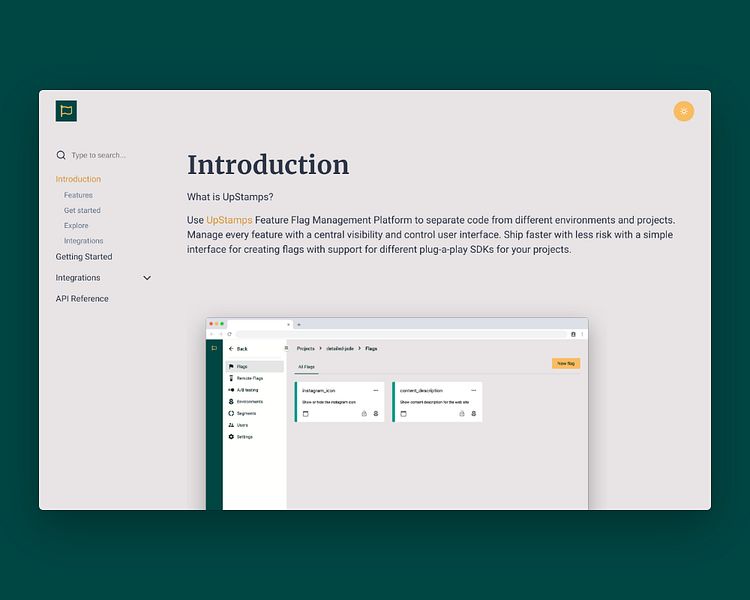Toggle the light/dark theme sun button
The width and height of the screenshot is (750, 600).
[684, 111]
